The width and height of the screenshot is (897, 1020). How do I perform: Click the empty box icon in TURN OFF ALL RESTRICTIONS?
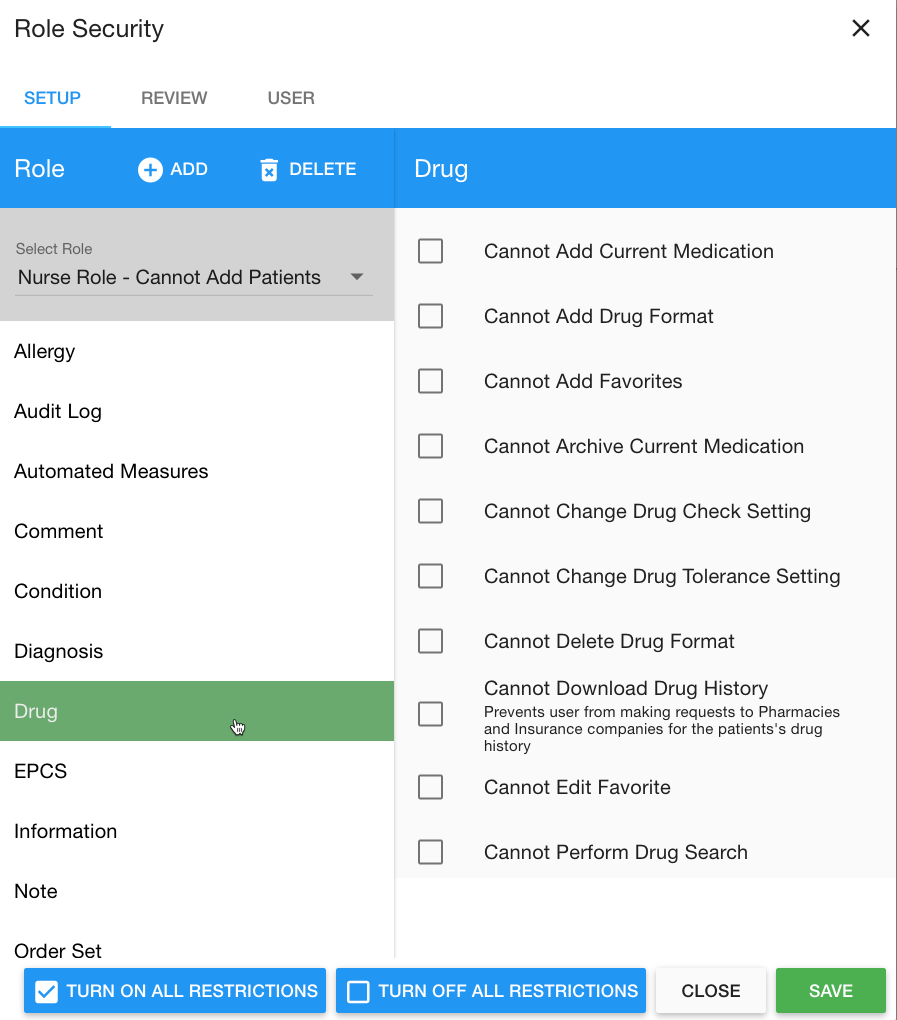click(360, 990)
